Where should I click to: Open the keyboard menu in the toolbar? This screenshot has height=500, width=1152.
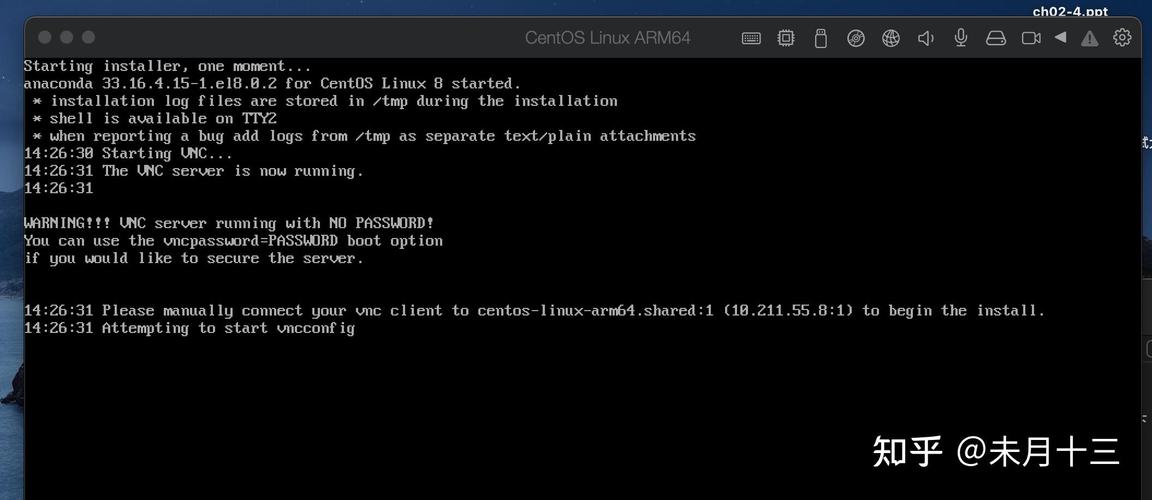(751, 38)
